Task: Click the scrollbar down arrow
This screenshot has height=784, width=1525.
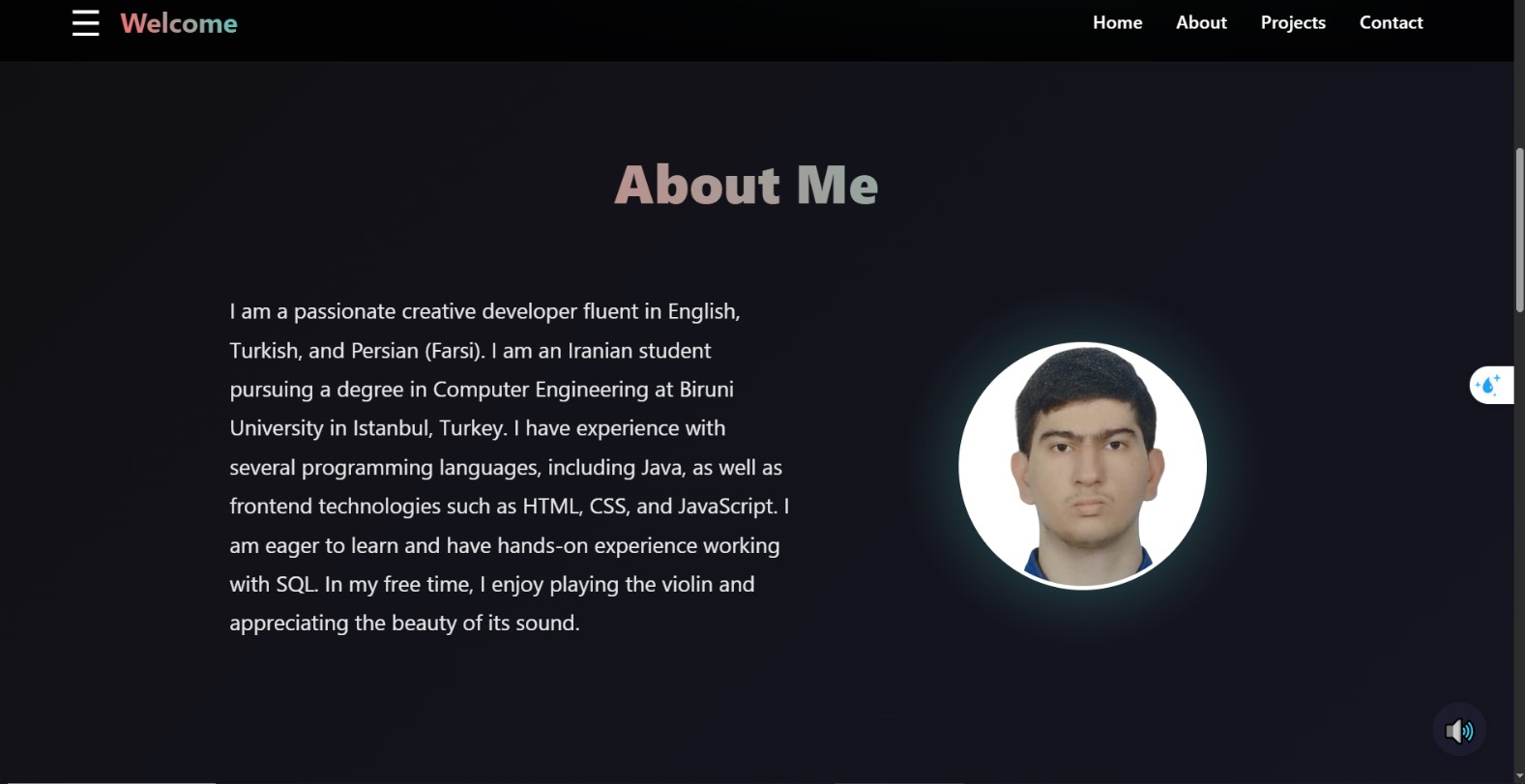Action: (1519, 776)
